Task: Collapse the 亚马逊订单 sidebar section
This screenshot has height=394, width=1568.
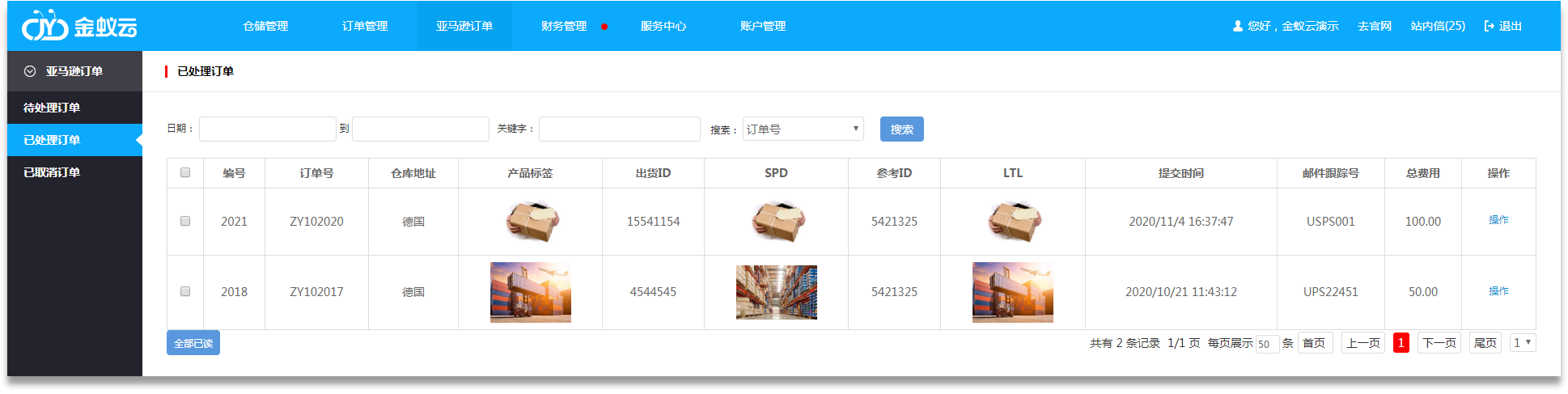Action: 30,71
